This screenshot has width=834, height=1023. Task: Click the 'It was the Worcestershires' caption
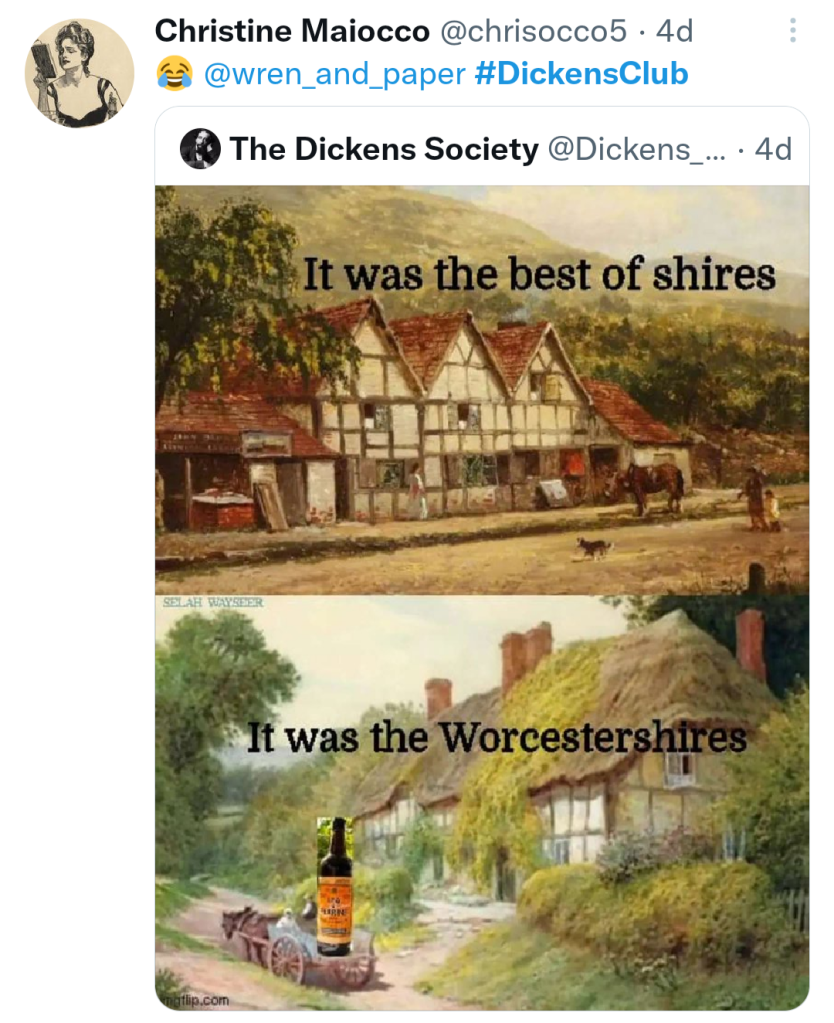tap(497, 737)
